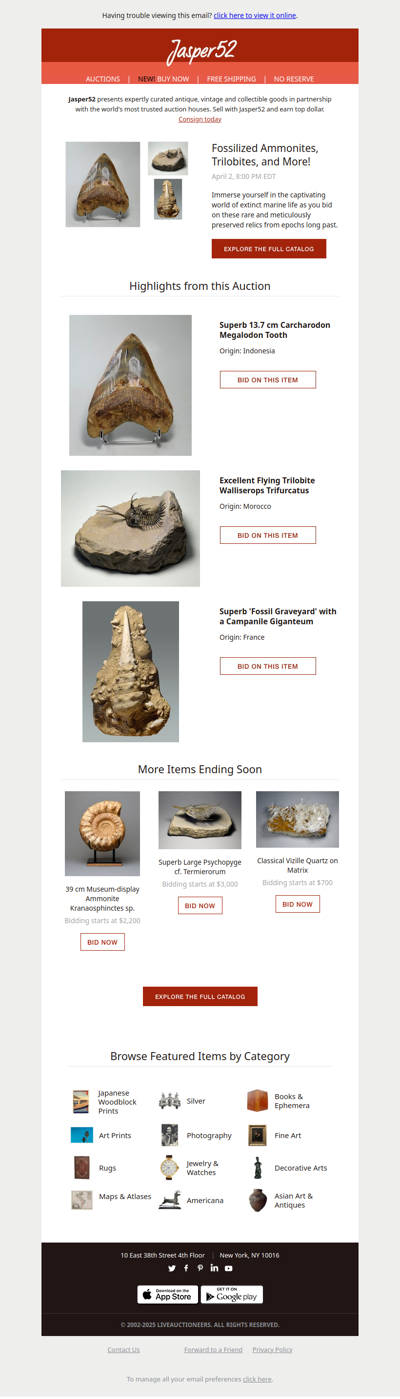The width and height of the screenshot is (400, 1399).
Task: Open the Jewelry & Watches category icon
Action: [x=170, y=1168]
